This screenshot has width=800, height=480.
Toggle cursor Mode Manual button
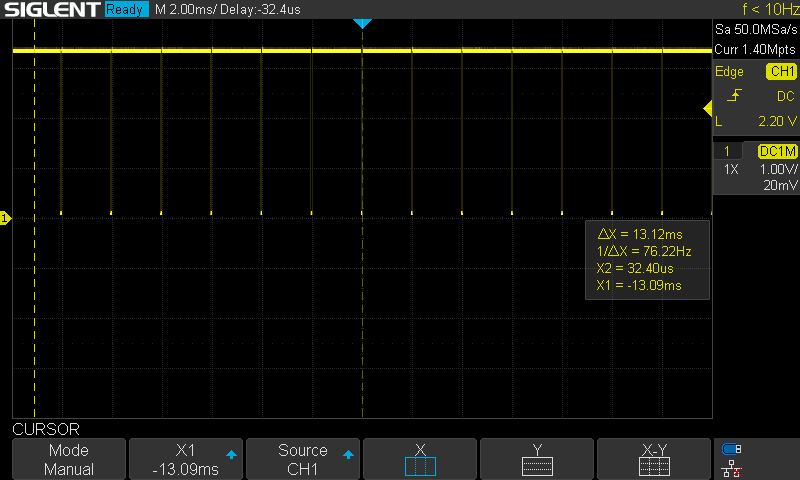coord(69,459)
